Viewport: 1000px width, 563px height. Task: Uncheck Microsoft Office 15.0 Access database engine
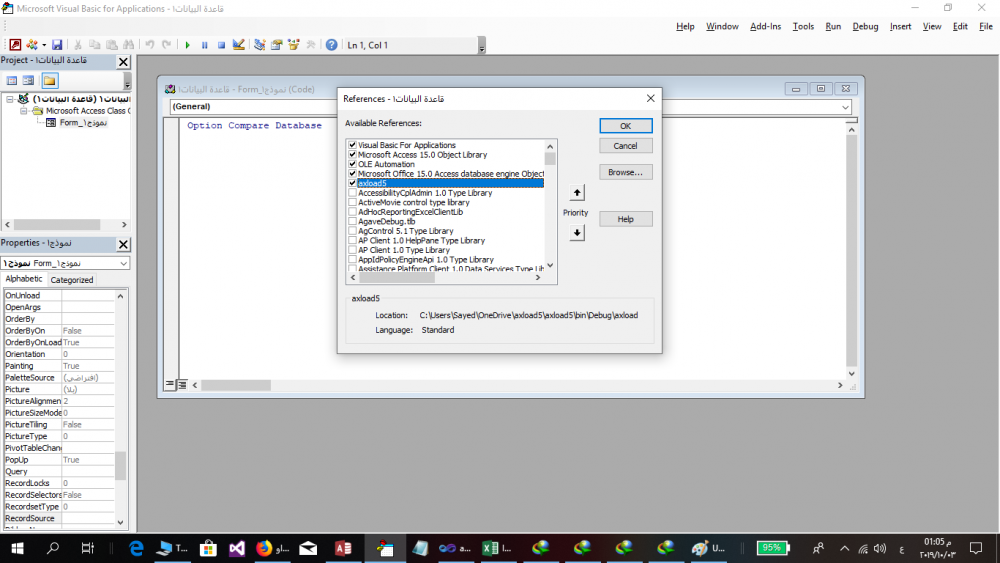point(353,173)
